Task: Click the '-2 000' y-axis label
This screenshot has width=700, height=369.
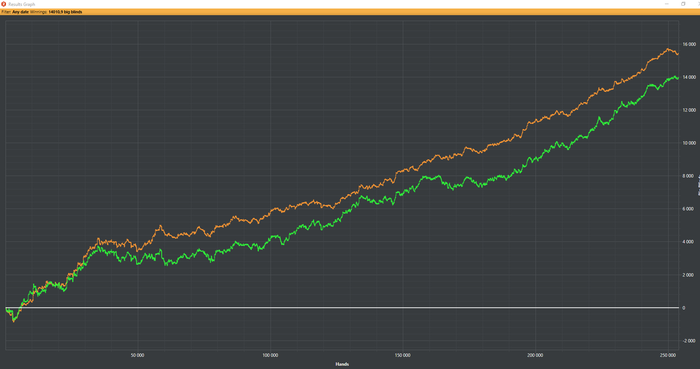Action: click(x=689, y=341)
